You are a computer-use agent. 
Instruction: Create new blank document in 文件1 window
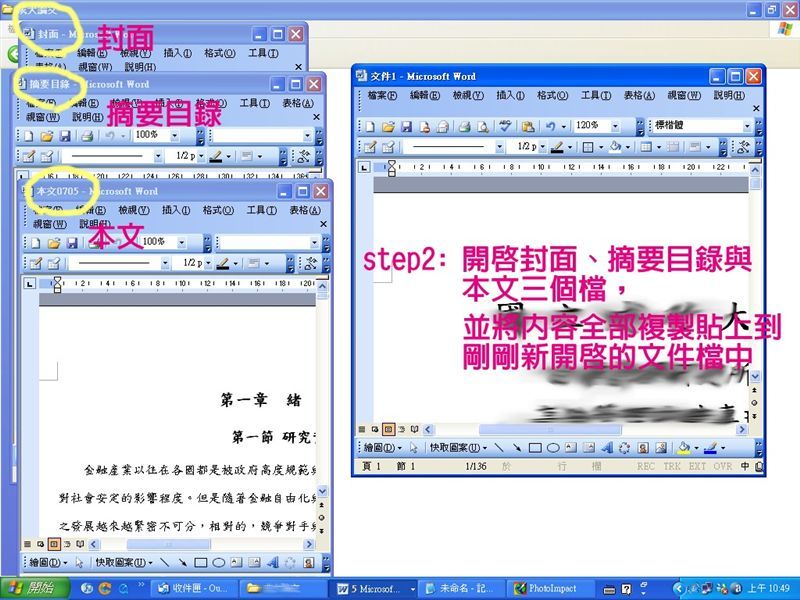(x=369, y=127)
